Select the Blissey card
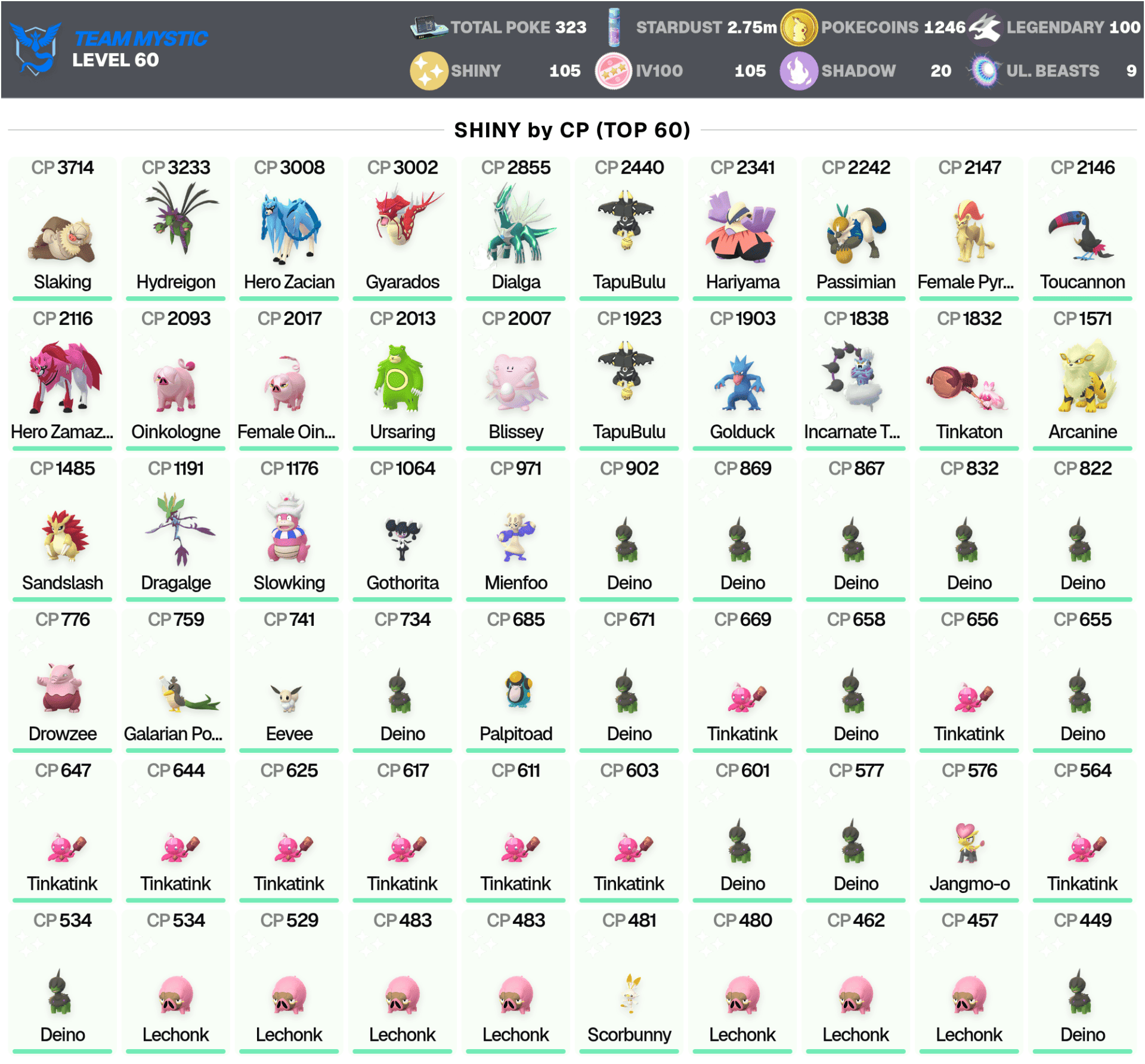 click(516, 379)
